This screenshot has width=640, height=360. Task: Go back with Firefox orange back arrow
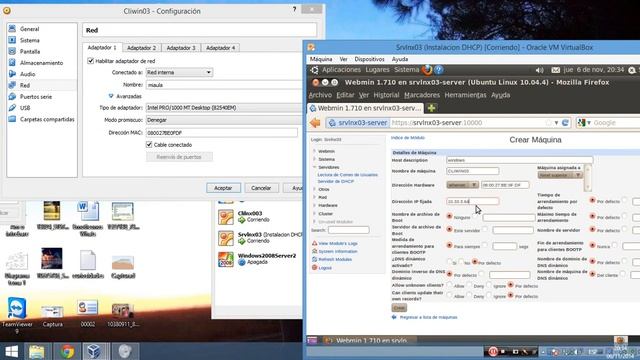pyautogui.click(x=315, y=122)
